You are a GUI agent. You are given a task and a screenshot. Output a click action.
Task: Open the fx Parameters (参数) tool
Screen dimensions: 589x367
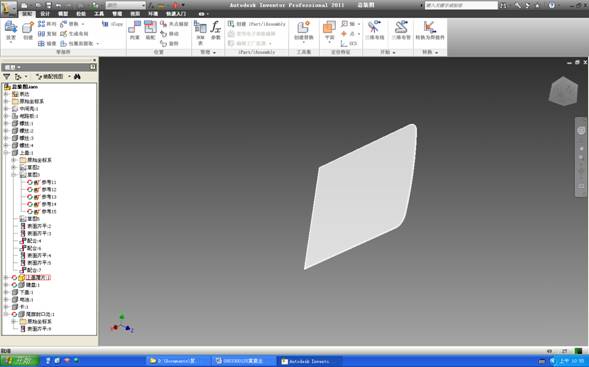click(216, 30)
